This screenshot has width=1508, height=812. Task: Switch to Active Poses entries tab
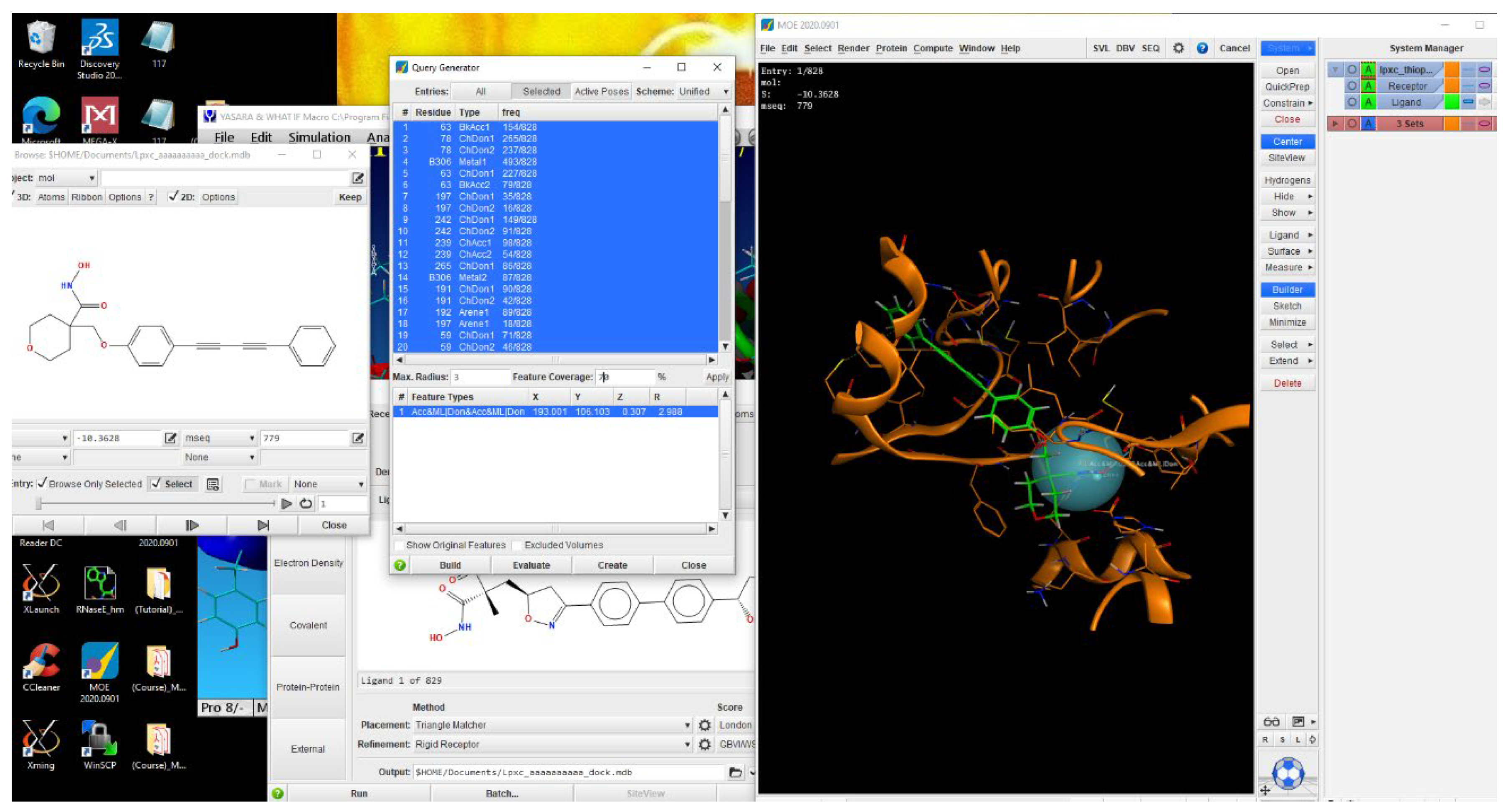(601, 91)
